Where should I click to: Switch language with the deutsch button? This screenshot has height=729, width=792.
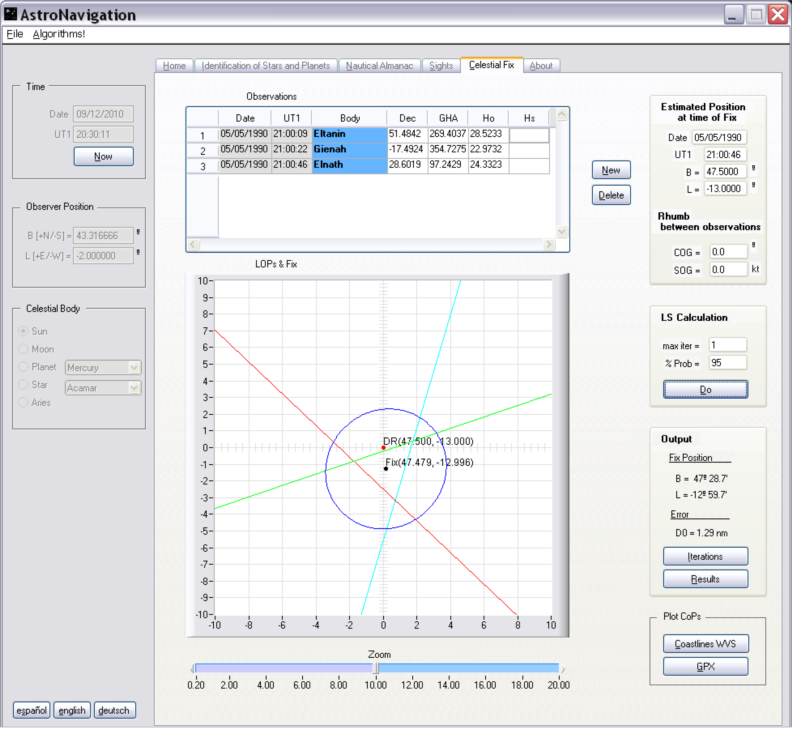[114, 710]
